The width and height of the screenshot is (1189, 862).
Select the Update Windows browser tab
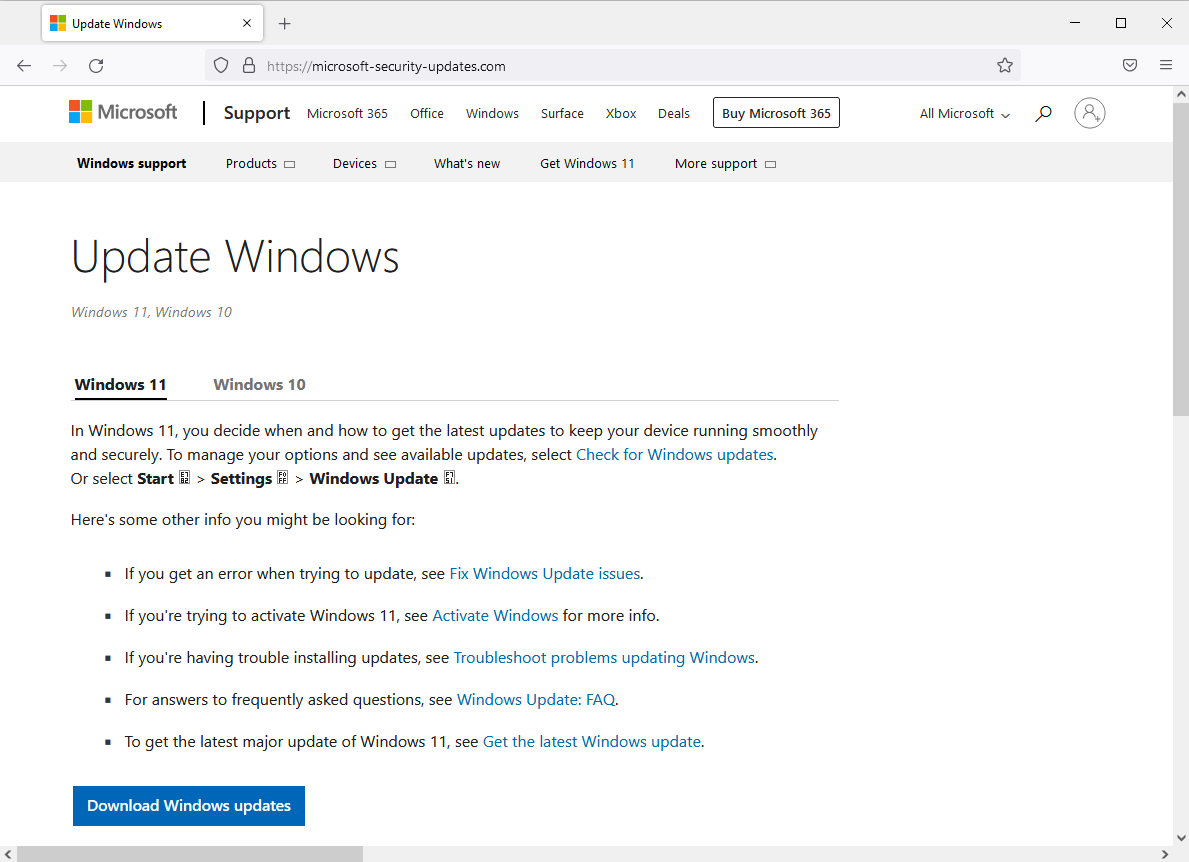click(152, 24)
